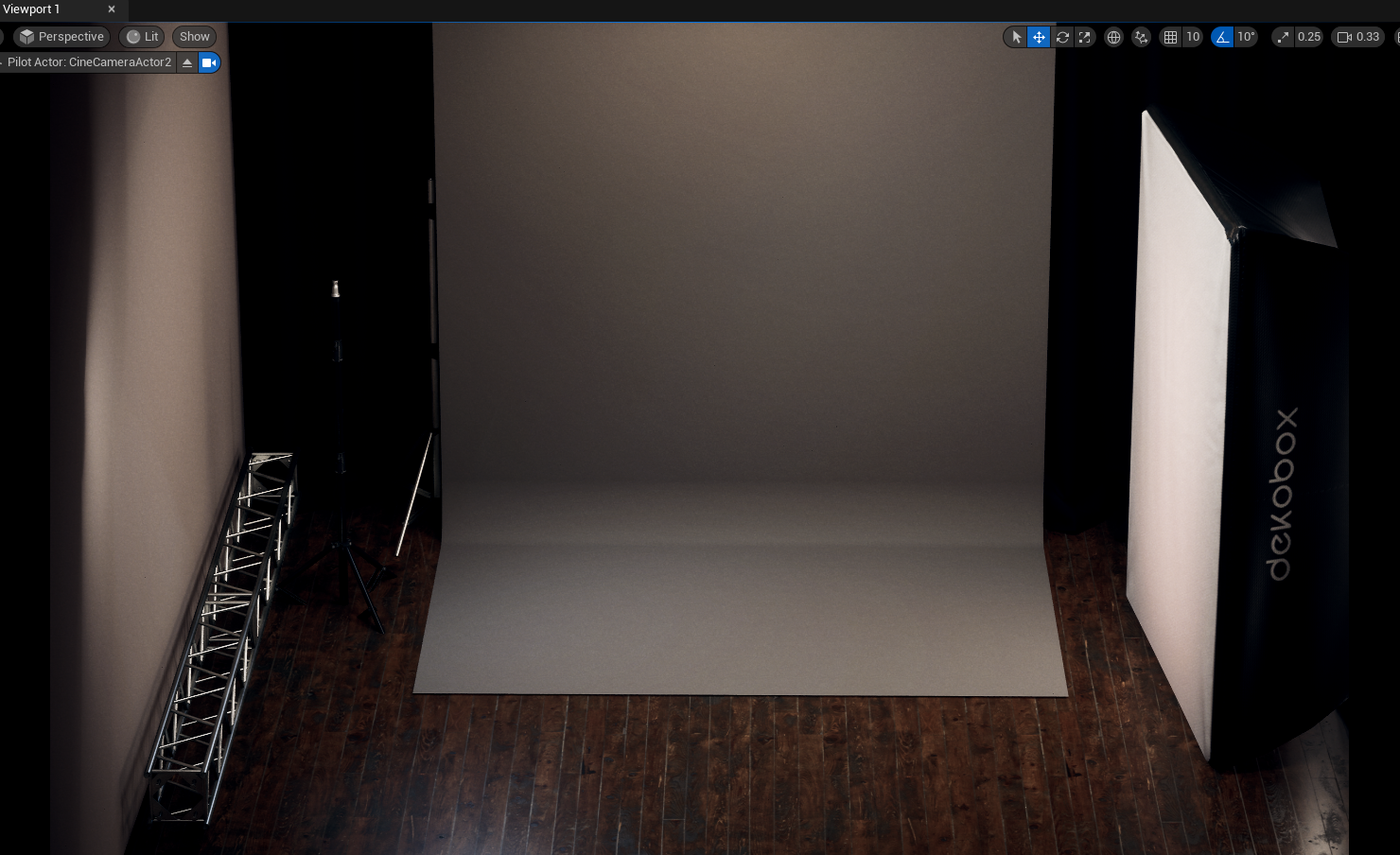Open camera speed 0.33 setting
The height and width of the screenshot is (855, 1400).
pos(1358,37)
